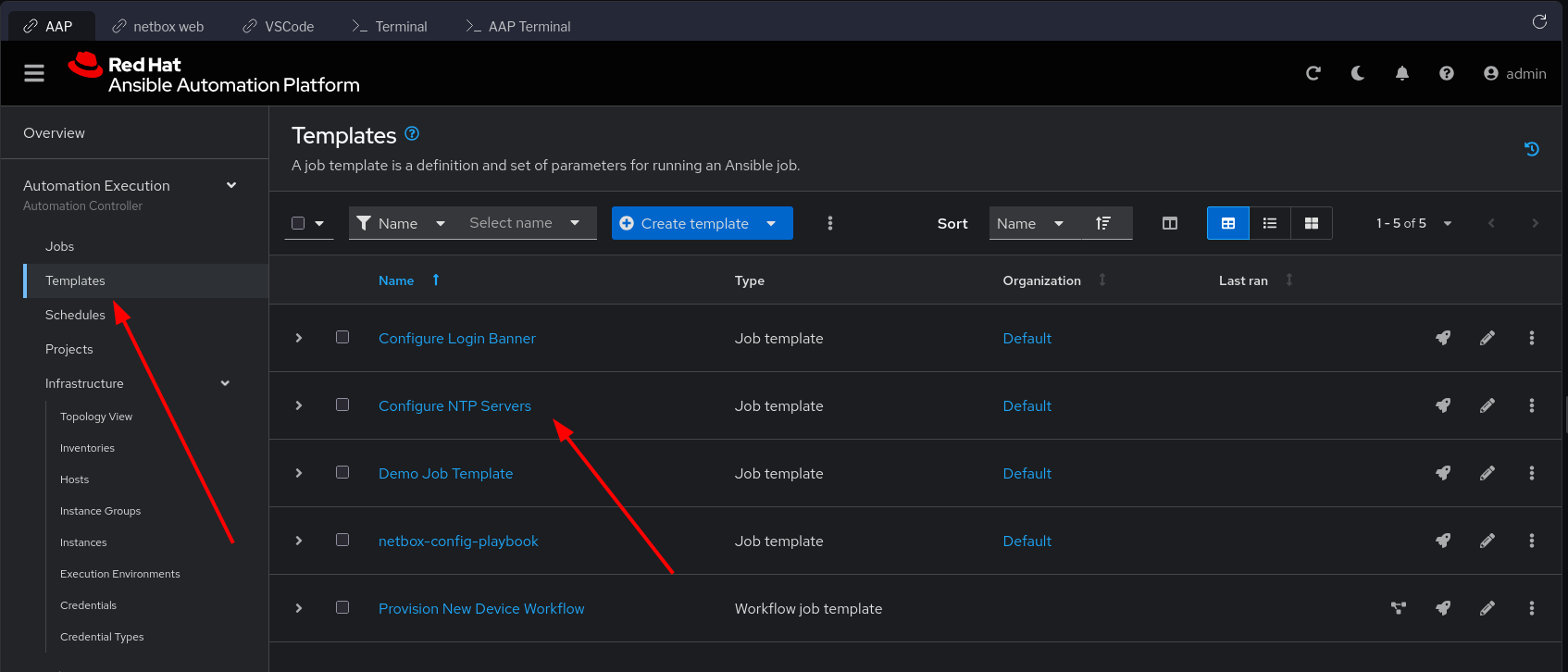Reload the lab browser tab

tap(1539, 21)
